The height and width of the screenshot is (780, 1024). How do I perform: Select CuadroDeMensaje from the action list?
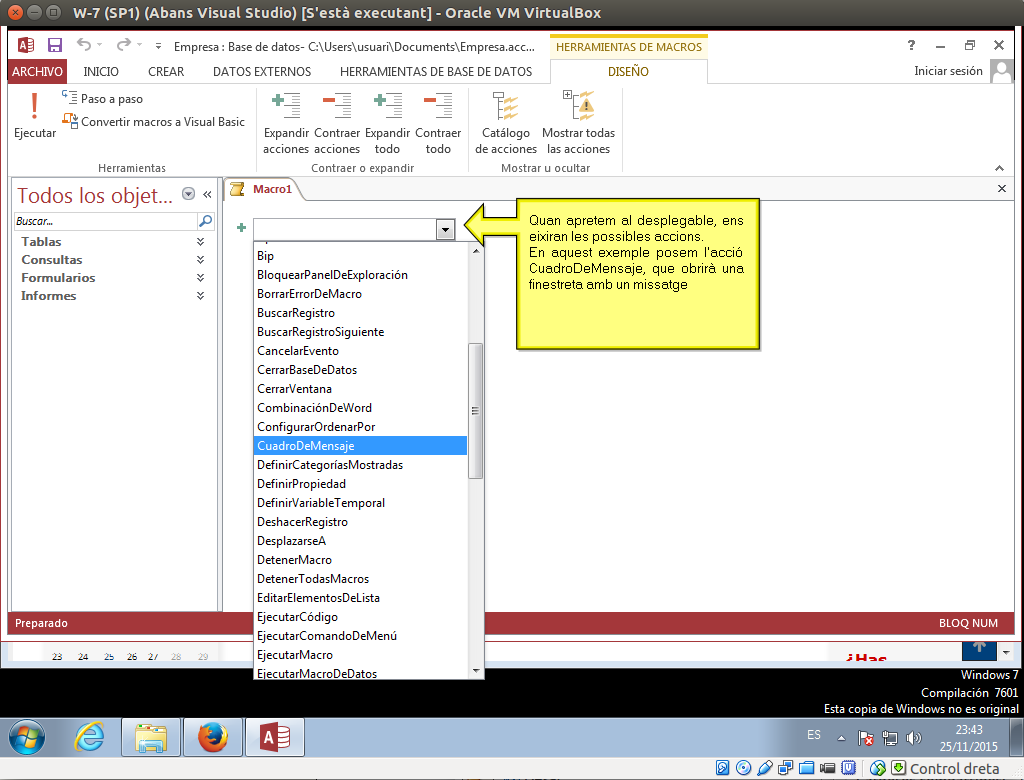tap(360, 446)
